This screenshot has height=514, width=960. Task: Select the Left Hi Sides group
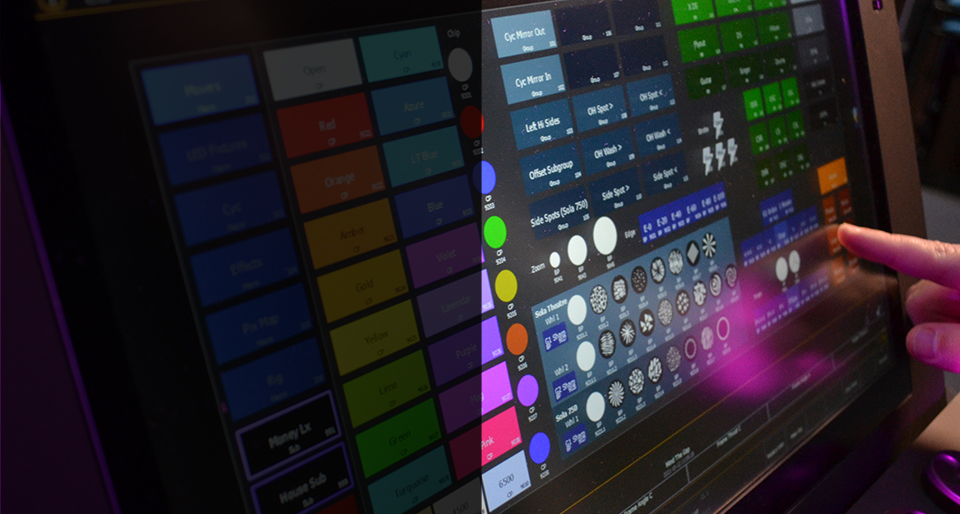click(x=543, y=125)
